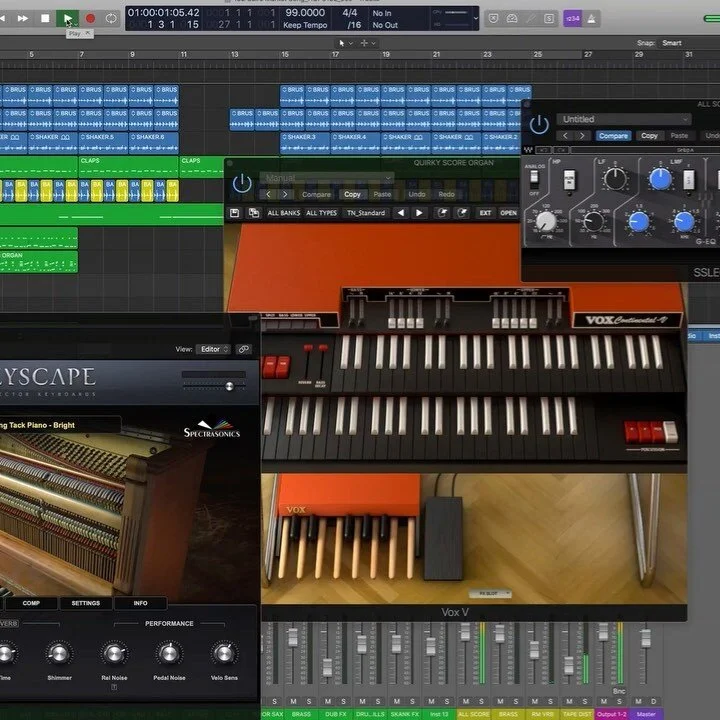Image resolution: width=720 pixels, height=720 pixels.
Task: Open the Untitled preset dropdown in SSL EQ
Action: click(624, 119)
